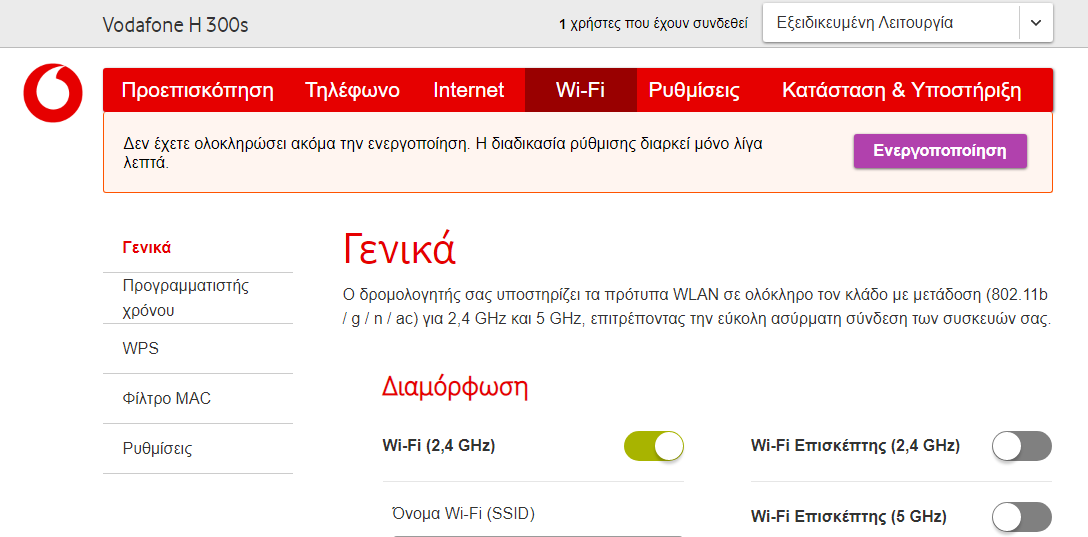The width and height of the screenshot is (1088, 537).
Task: Click the large Γενικά page heading
Action: point(400,250)
